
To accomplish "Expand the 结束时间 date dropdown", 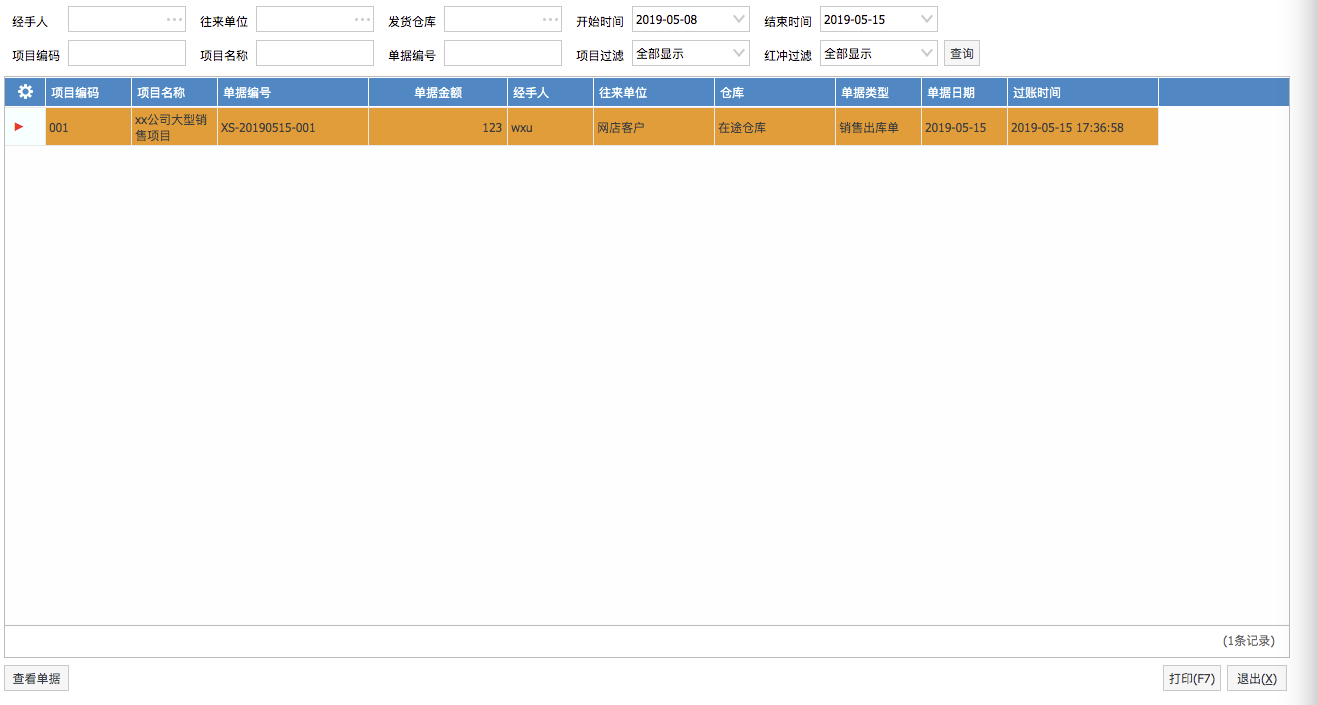I will click(x=927, y=19).
